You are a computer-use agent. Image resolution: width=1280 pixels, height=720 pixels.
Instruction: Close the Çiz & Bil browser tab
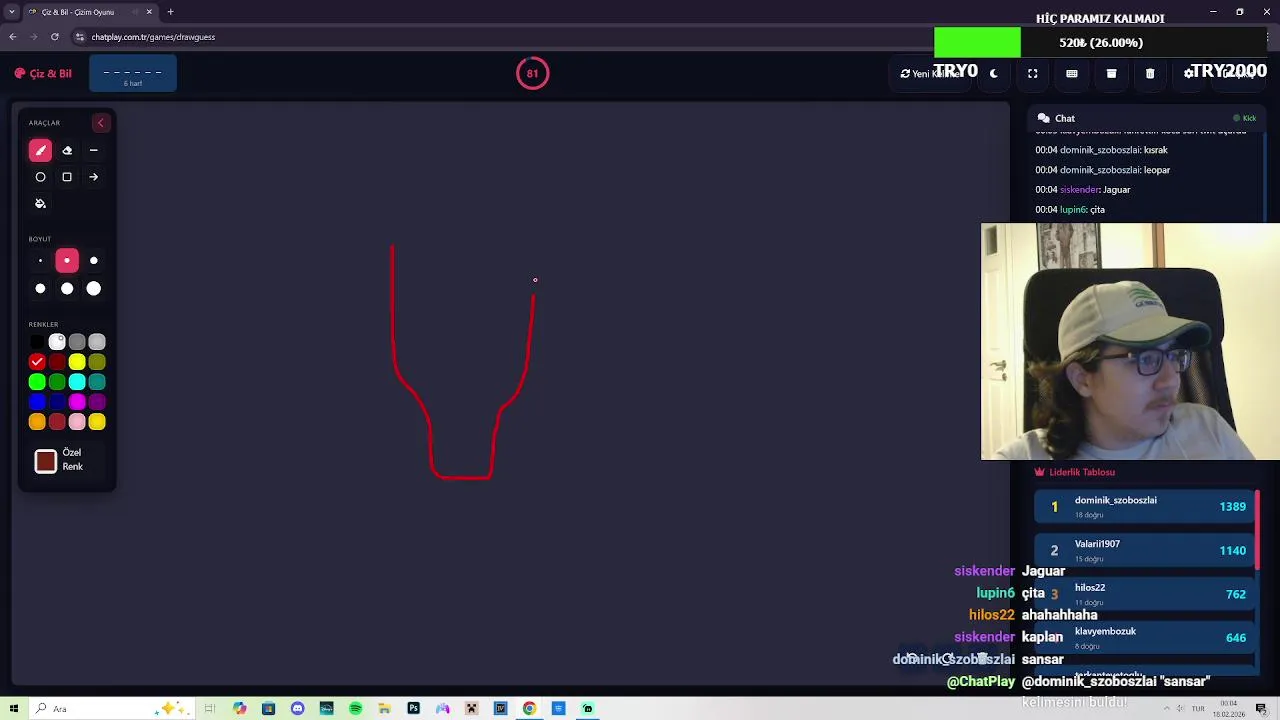coord(149,12)
